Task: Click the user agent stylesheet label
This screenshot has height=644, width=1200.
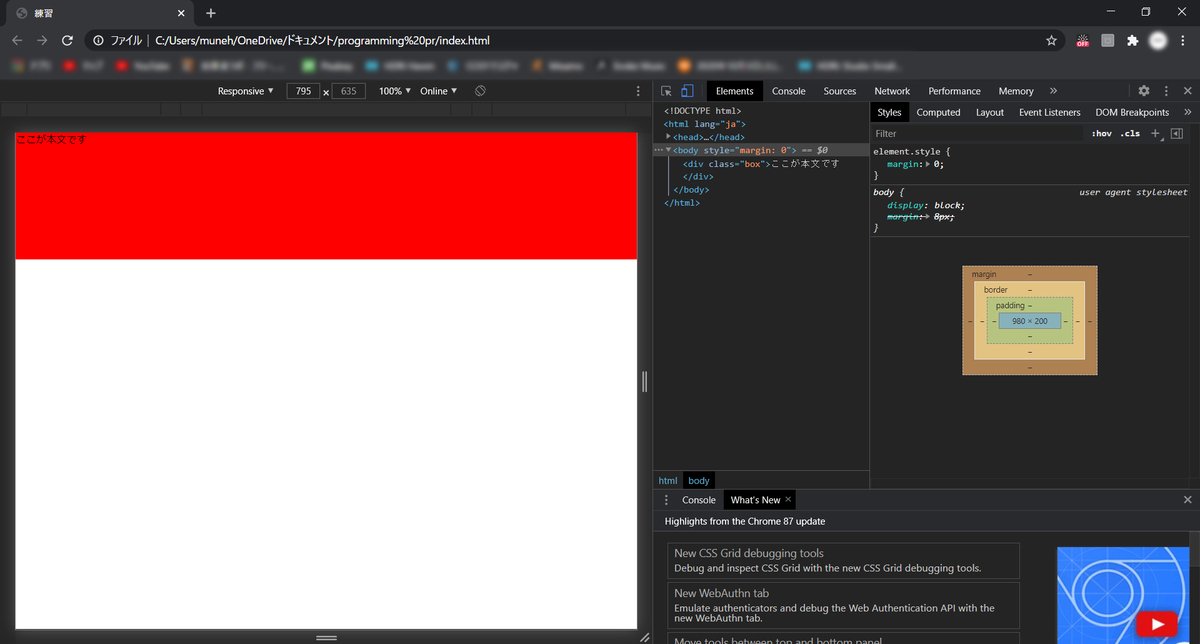Action: [1133, 191]
